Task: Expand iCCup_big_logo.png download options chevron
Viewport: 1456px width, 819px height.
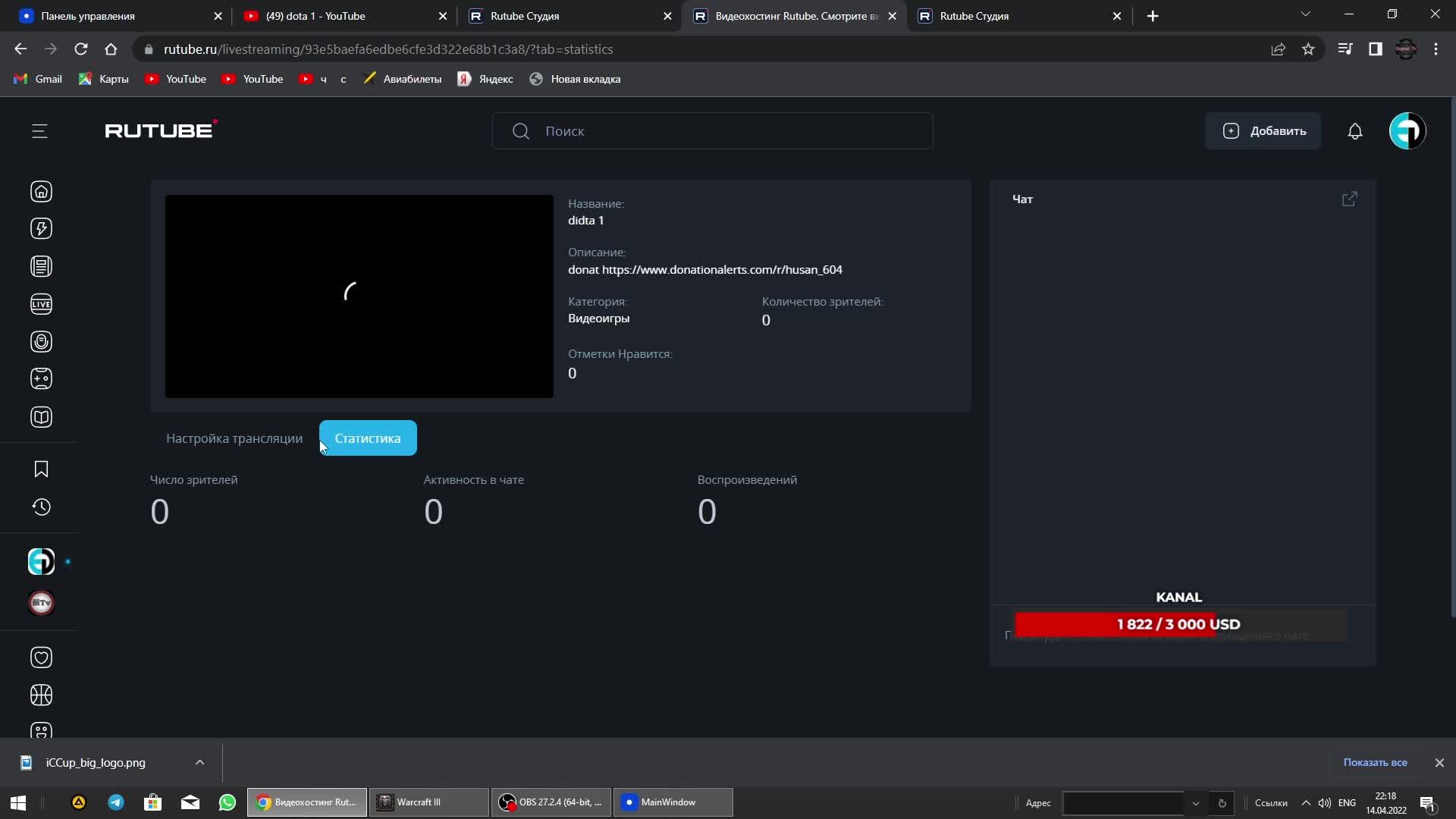Action: click(199, 763)
